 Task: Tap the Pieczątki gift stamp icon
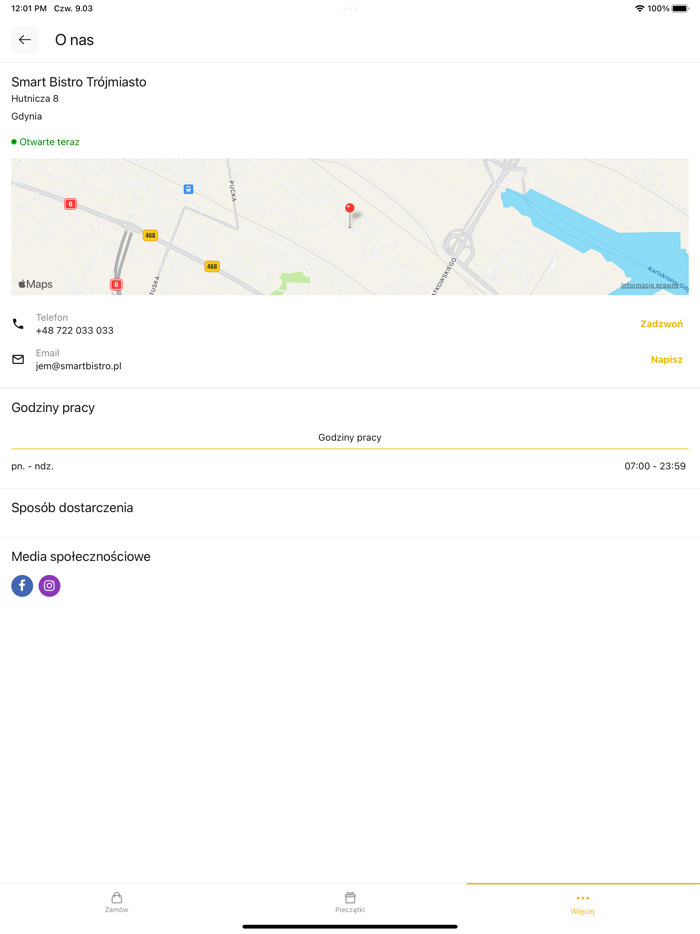350,899
